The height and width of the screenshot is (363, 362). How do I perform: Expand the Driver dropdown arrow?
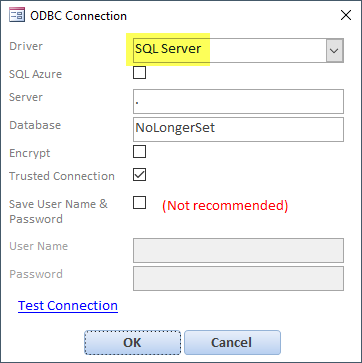pos(334,50)
